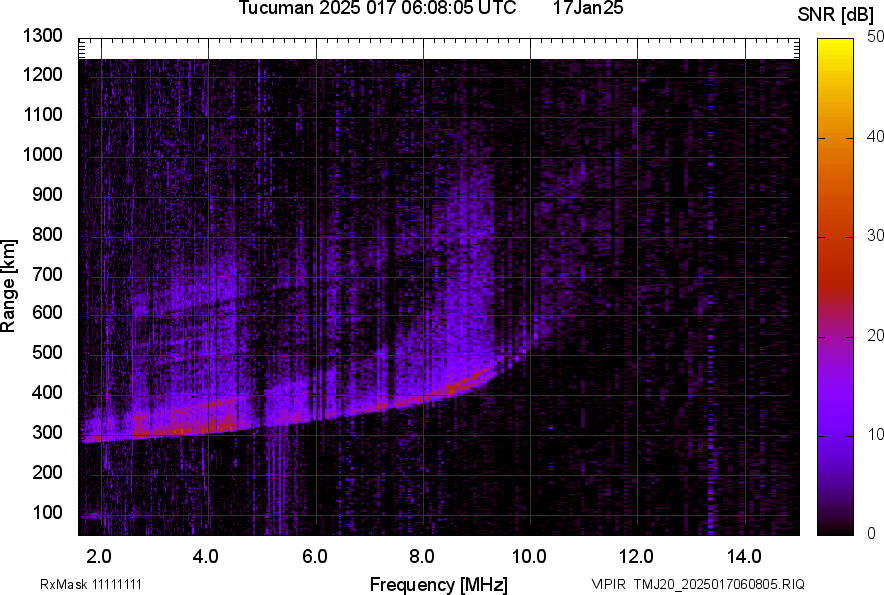Click the 2.0 frequency tick label

[100, 556]
